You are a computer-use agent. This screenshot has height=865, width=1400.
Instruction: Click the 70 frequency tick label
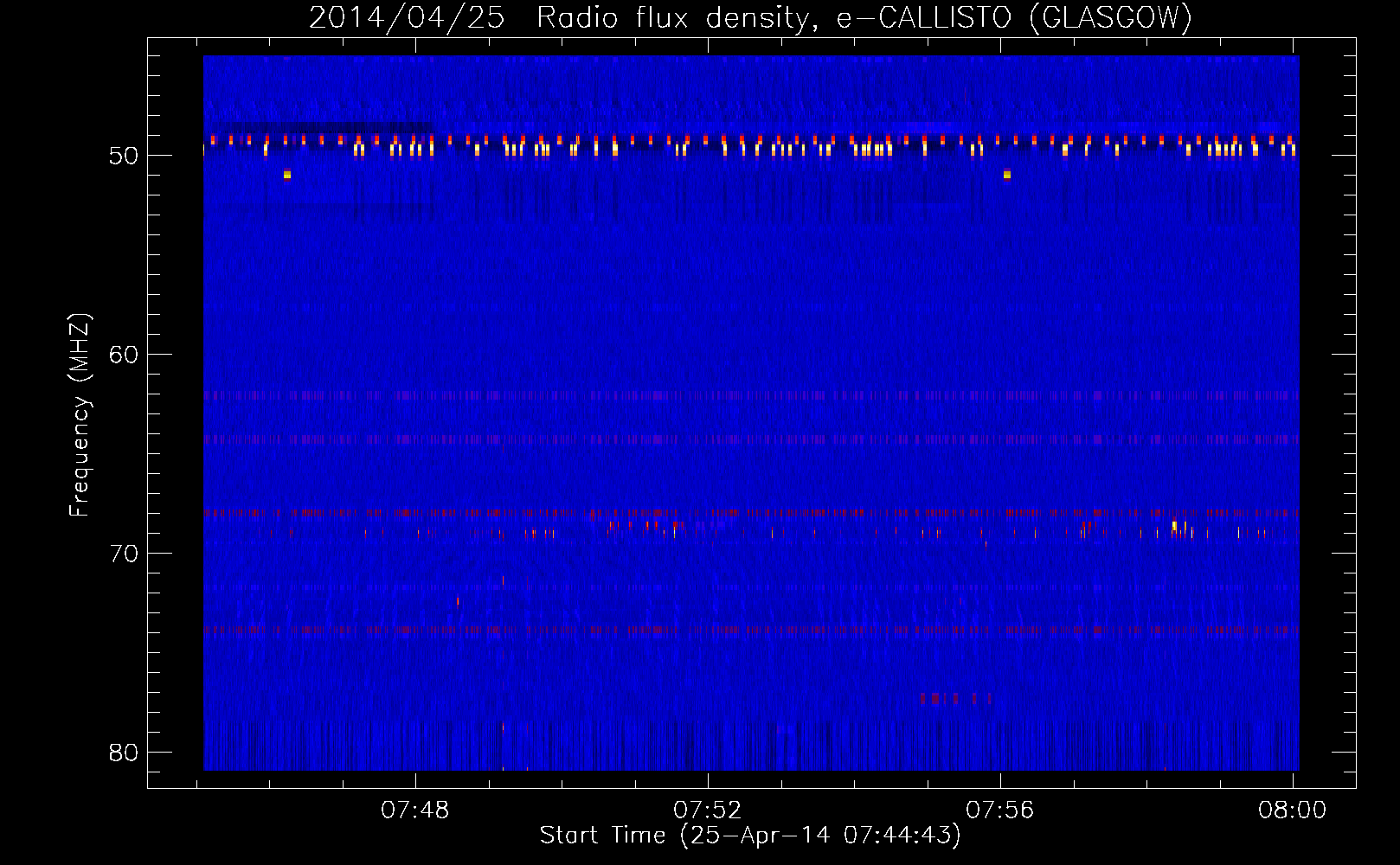coord(124,554)
